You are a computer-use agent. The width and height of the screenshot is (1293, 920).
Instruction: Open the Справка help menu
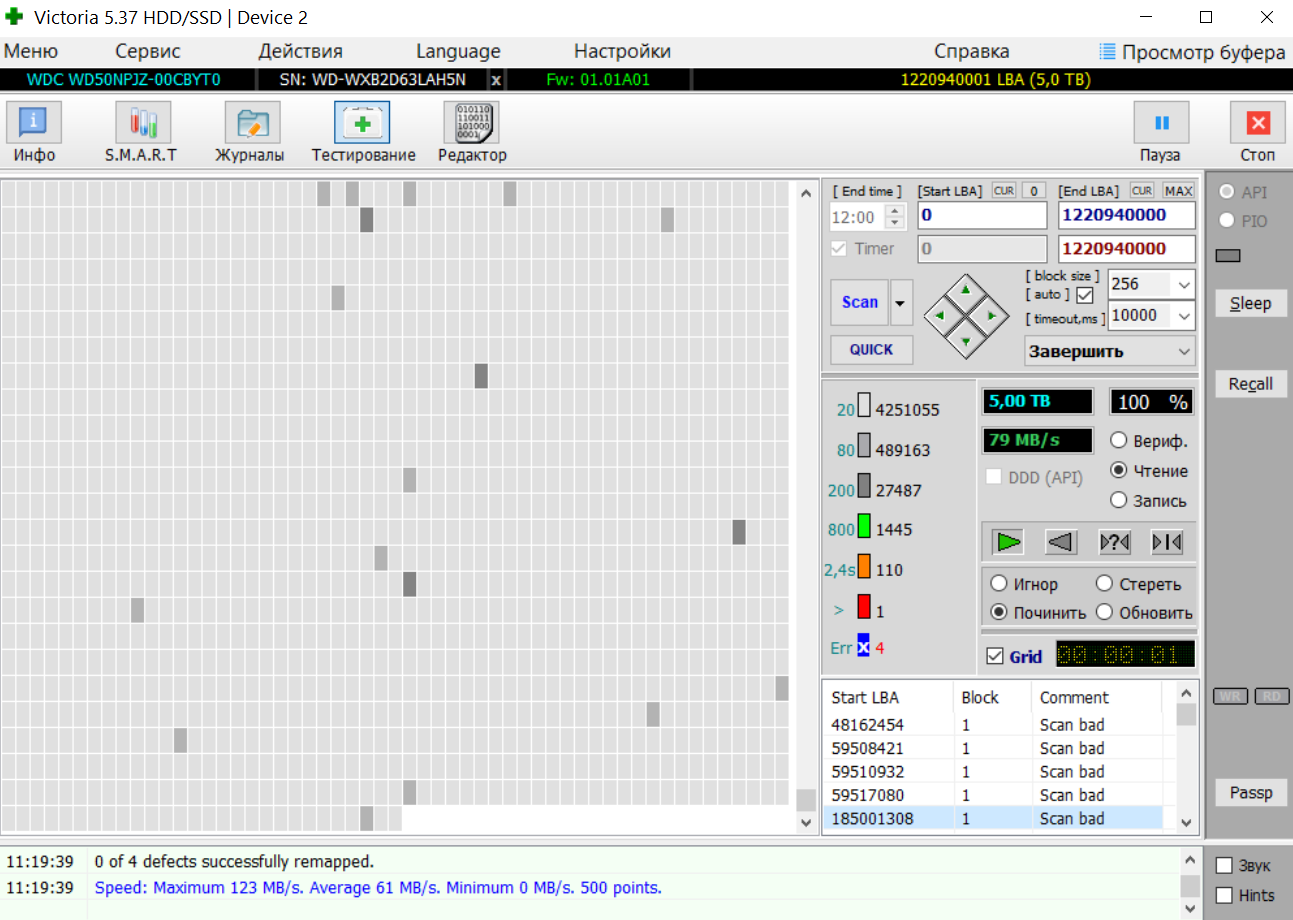point(971,51)
